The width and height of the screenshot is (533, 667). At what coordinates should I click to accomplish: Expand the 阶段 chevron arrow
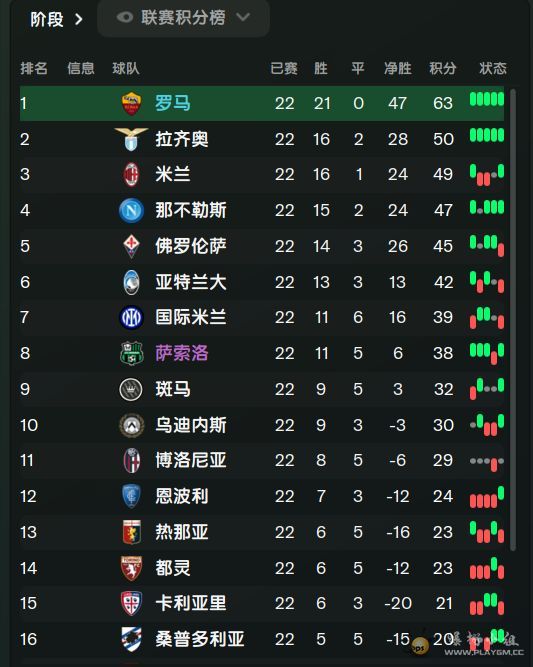pyautogui.click(x=79, y=19)
